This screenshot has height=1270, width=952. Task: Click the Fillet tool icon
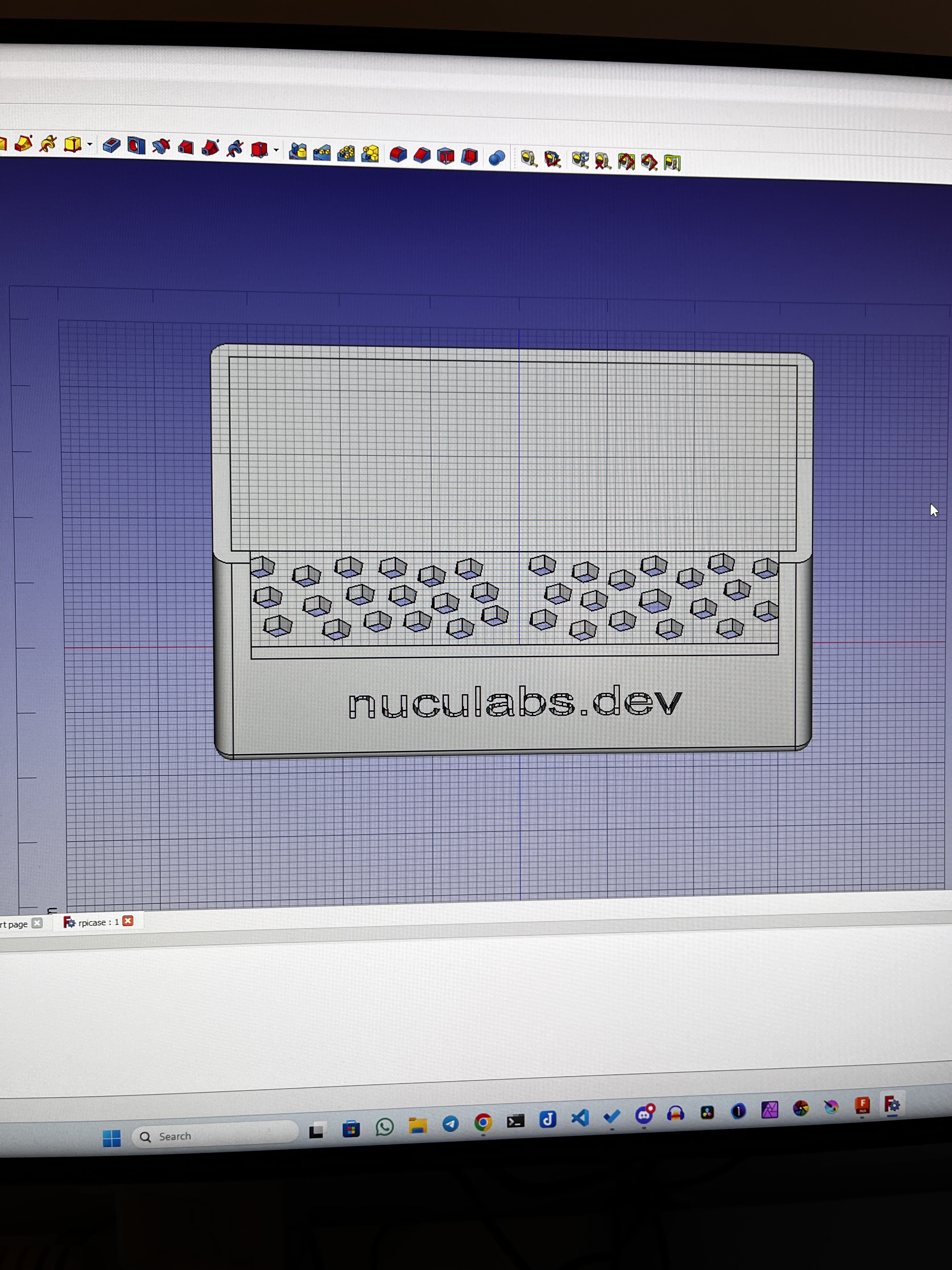(x=398, y=154)
